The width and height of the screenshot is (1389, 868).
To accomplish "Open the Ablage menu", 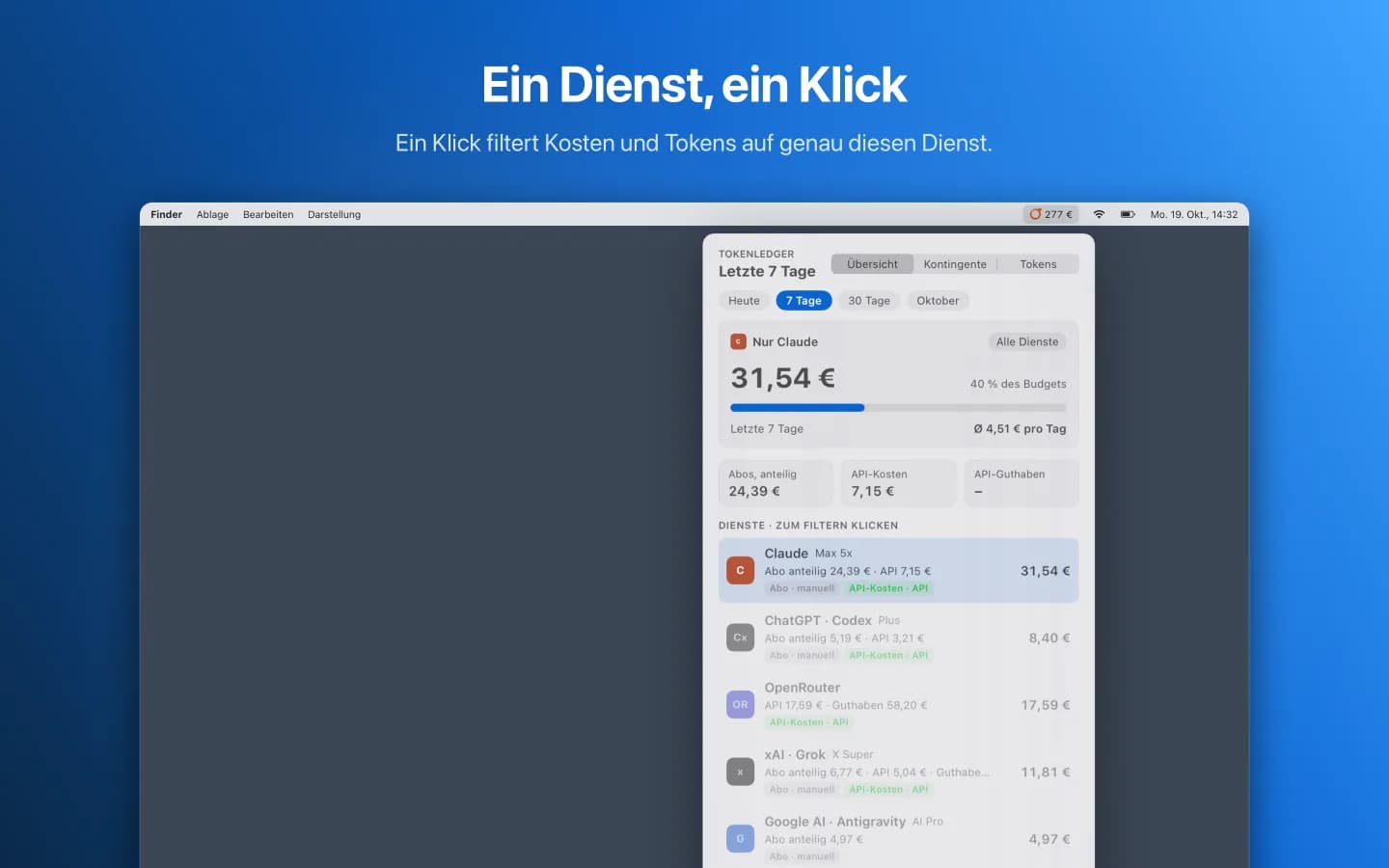I will 212,214.
